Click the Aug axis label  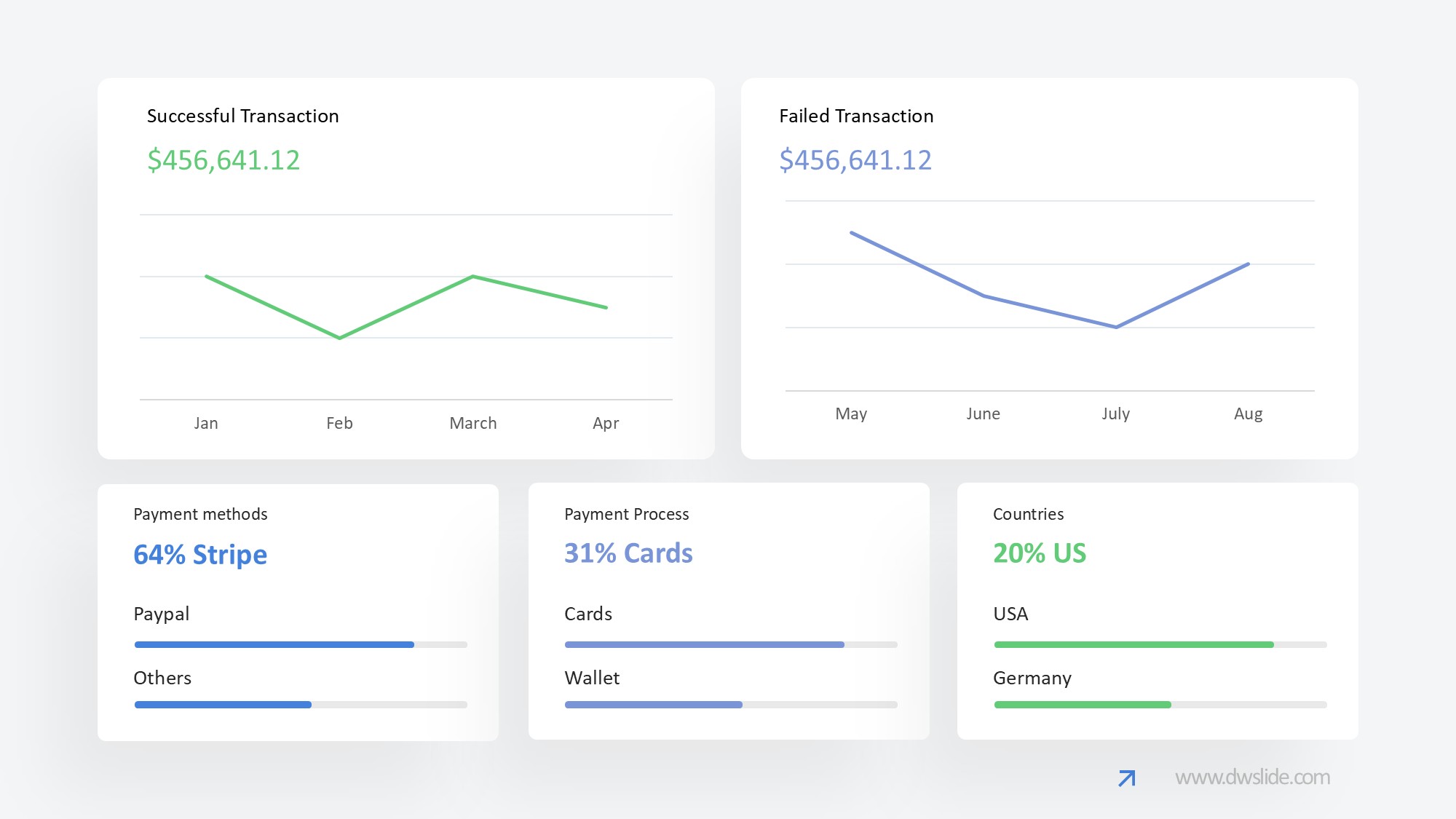point(1248,414)
